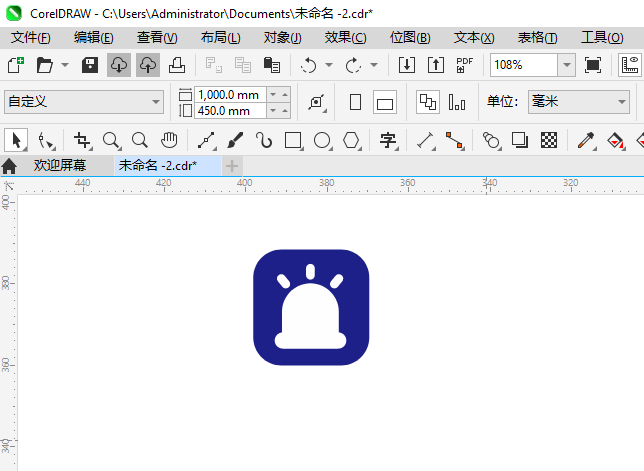644x471 pixels.
Task: Click the page height field 450.0 mm
Action: (230, 111)
